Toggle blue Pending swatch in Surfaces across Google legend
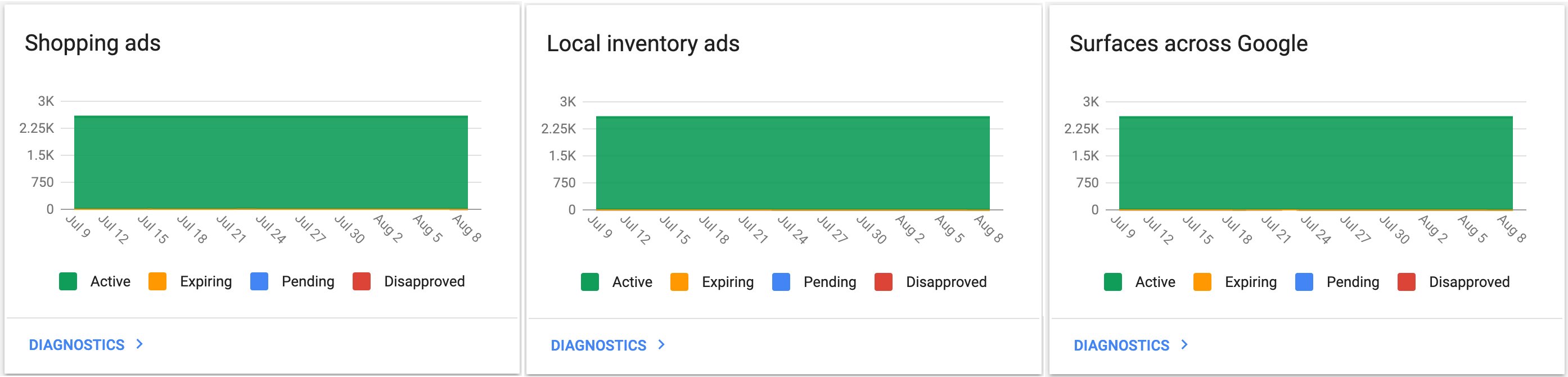Screen dimensions: 1568x377 (x=1304, y=282)
